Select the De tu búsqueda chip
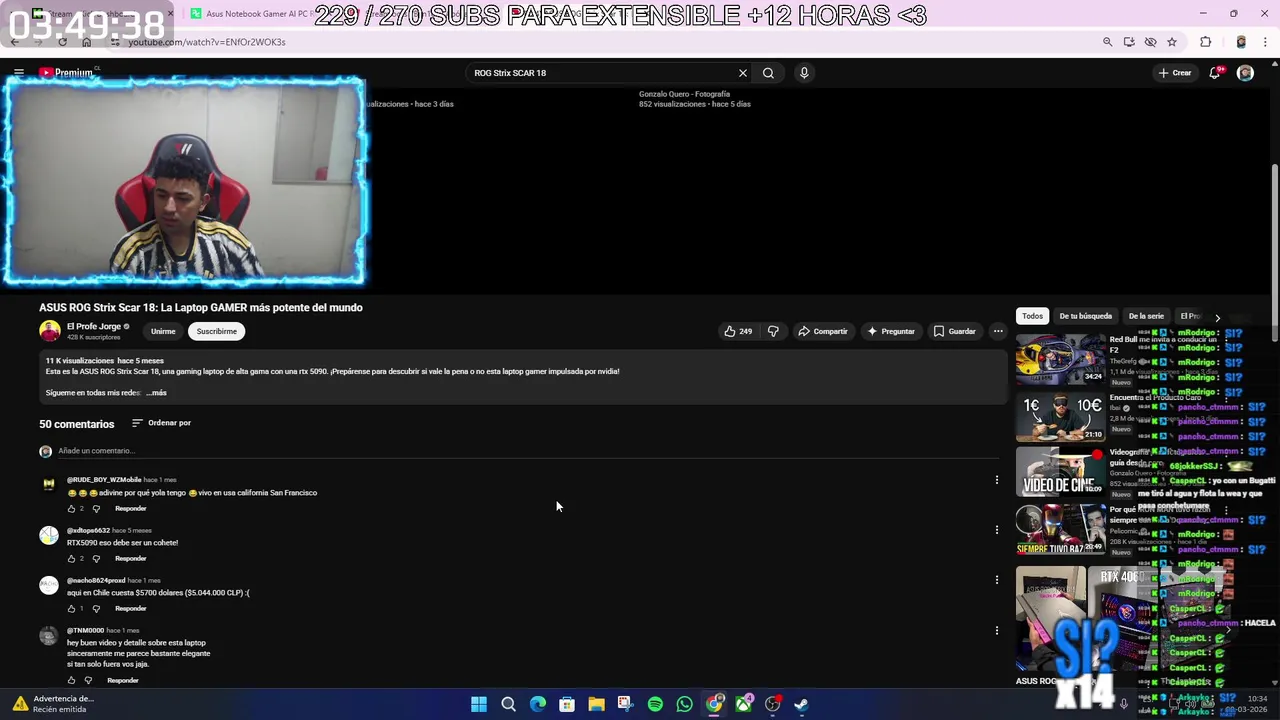 (1085, 316)
